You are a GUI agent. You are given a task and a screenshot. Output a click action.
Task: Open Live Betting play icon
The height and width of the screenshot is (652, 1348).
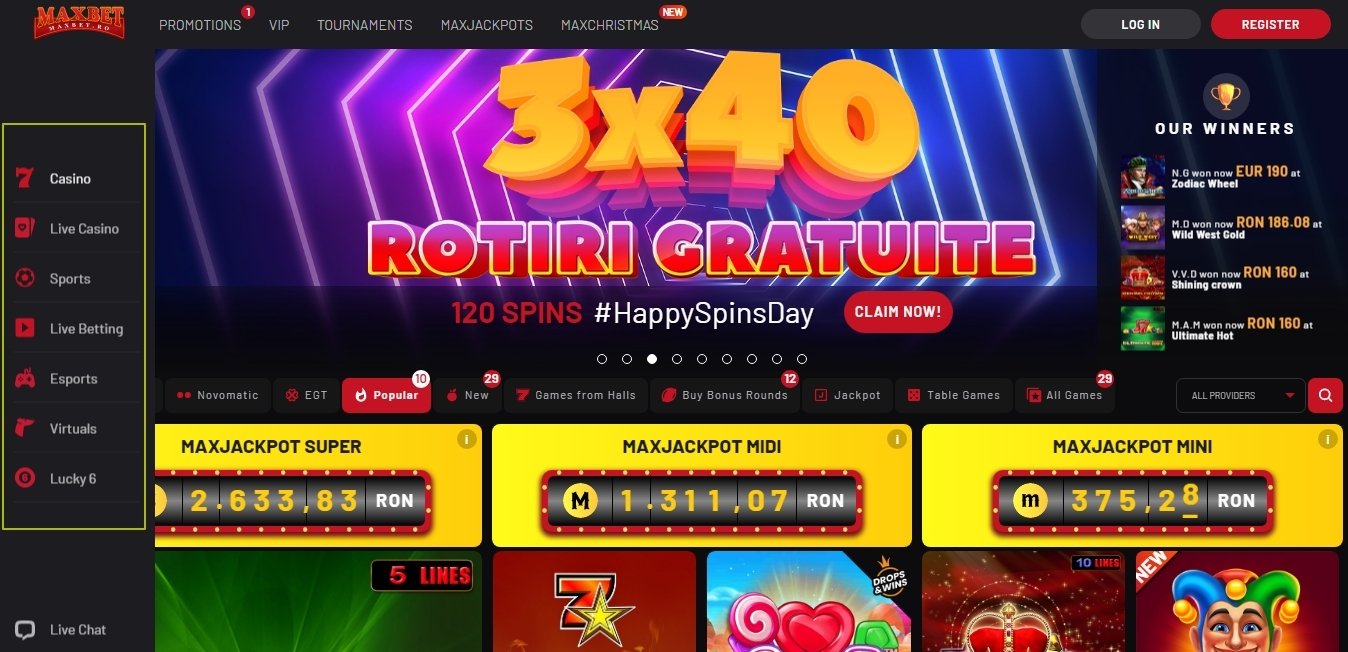(25, 328)
